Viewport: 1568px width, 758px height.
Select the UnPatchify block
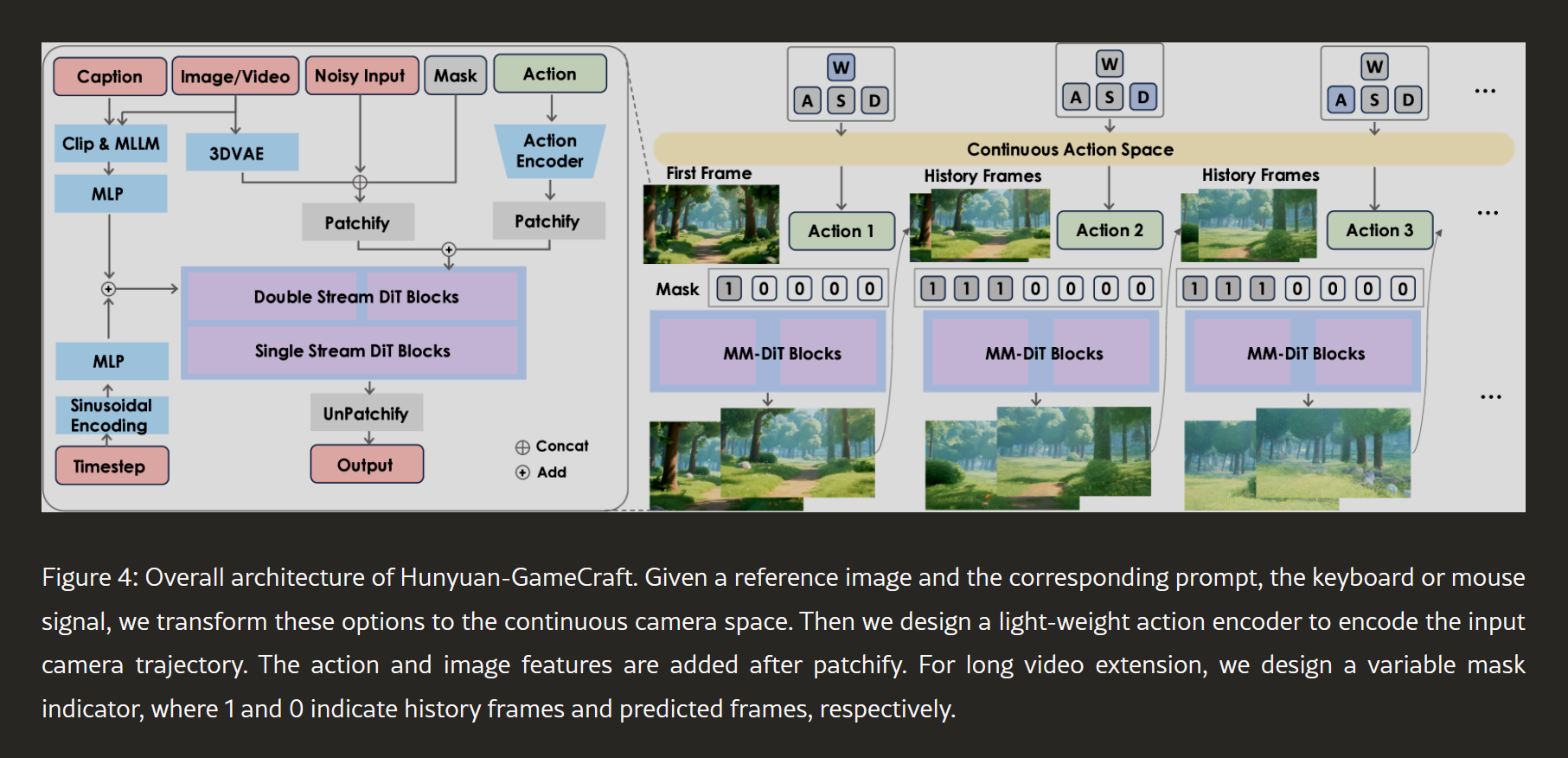tap(367, 413)
